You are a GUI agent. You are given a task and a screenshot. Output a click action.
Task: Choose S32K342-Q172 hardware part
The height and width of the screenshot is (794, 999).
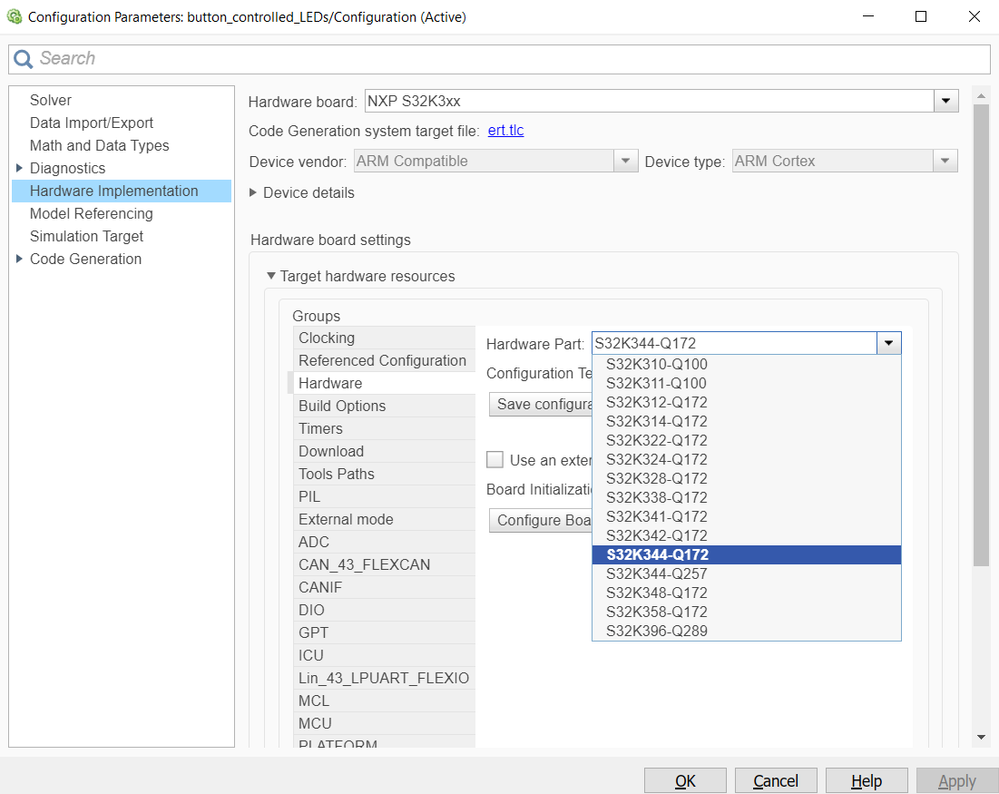tap(747, 536)
